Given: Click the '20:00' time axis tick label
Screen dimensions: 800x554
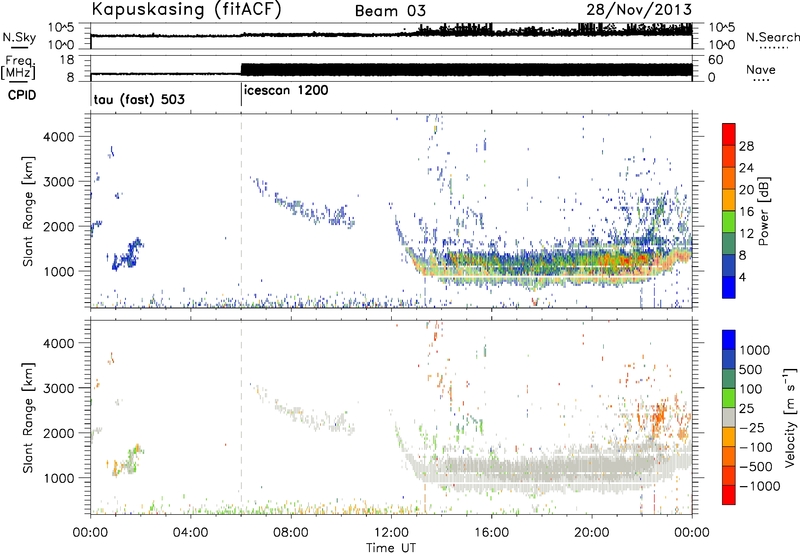Looking at the screenshot, I should [592, 533].
